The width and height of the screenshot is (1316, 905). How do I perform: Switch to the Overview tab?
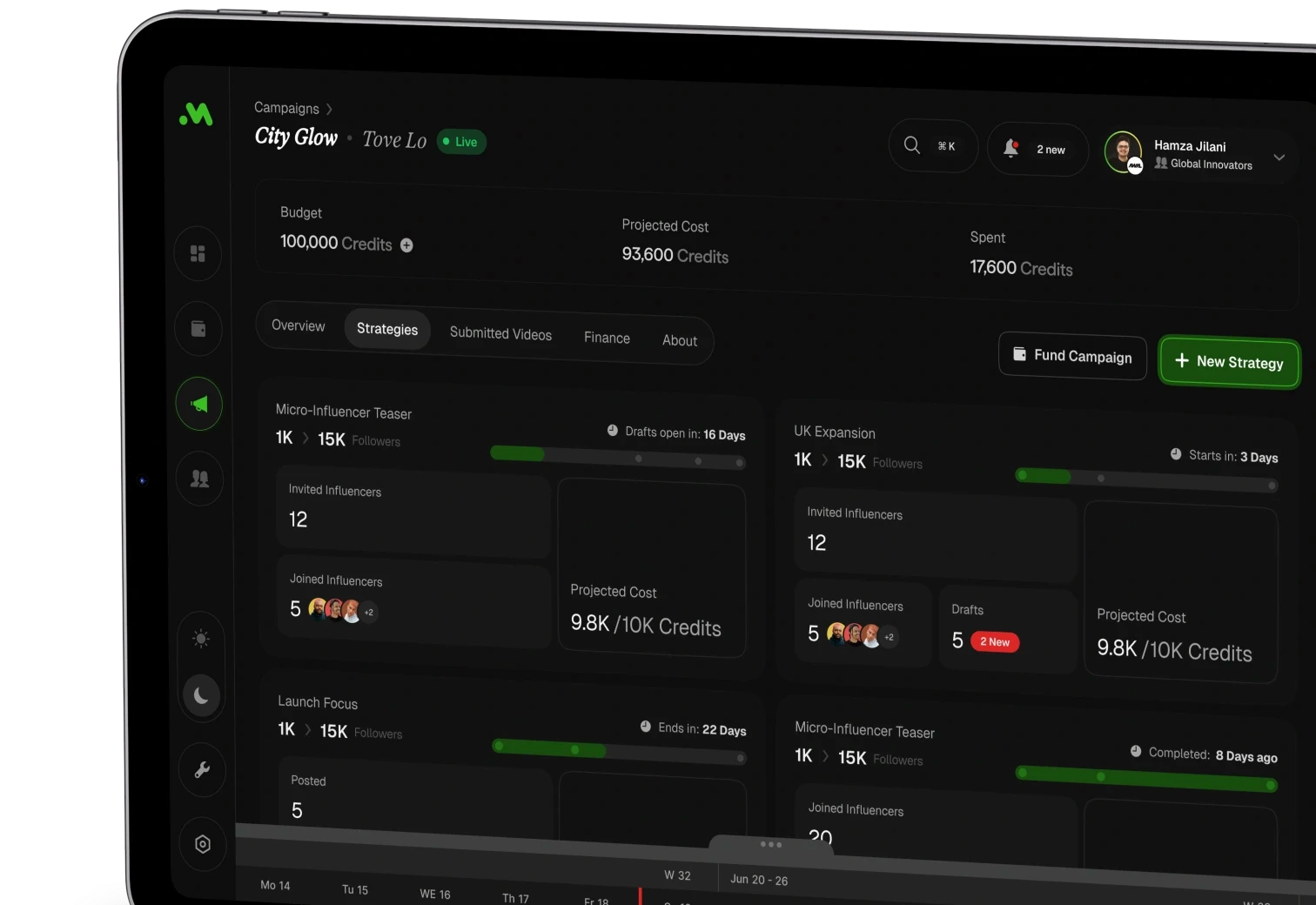click(298, 325)
